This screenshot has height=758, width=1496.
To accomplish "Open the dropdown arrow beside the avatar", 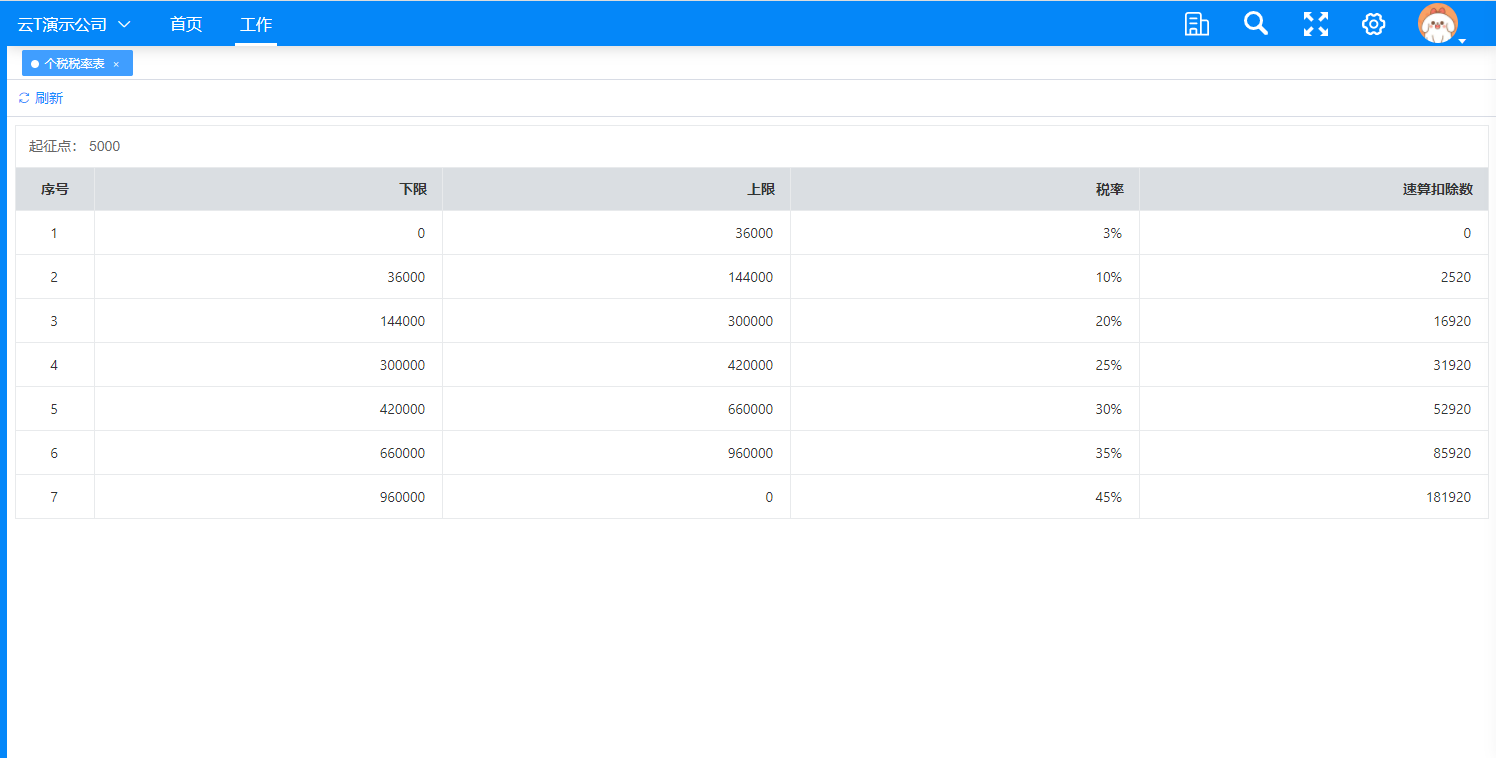I will pyautogui.click(x=1462, y=42).
